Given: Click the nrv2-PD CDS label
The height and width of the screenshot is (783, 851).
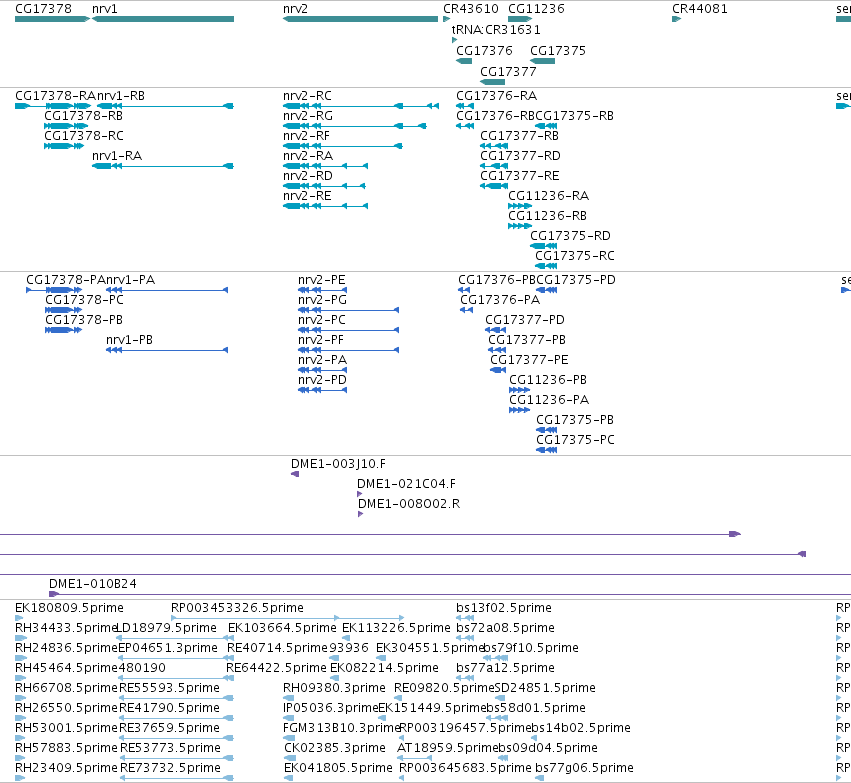Looking at the screenshot, I should 322,380.
